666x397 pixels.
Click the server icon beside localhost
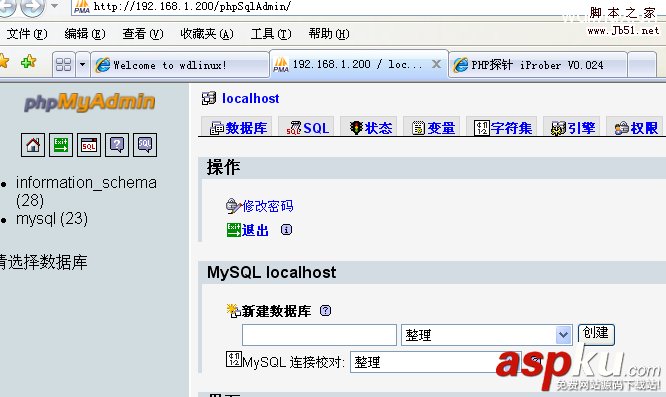coord(209,98)
